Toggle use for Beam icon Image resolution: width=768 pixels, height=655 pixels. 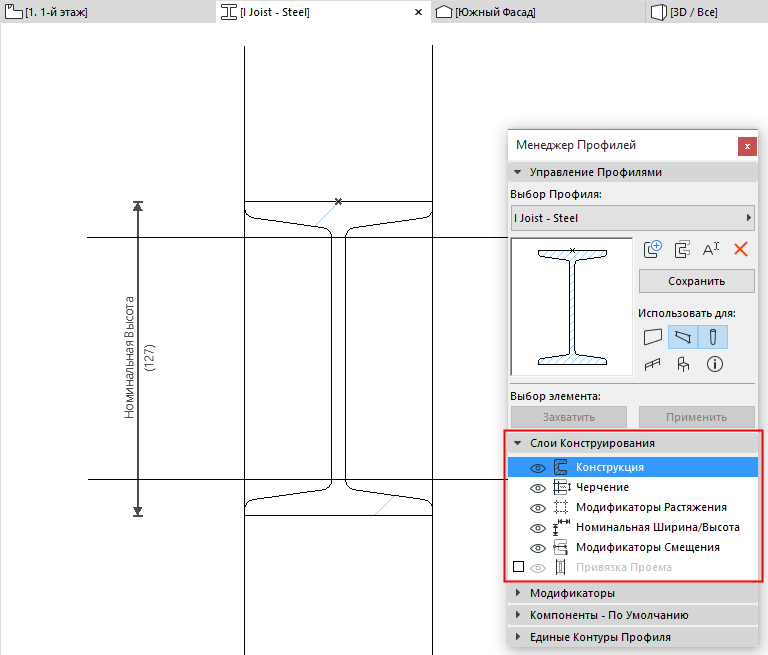(683, 337)
